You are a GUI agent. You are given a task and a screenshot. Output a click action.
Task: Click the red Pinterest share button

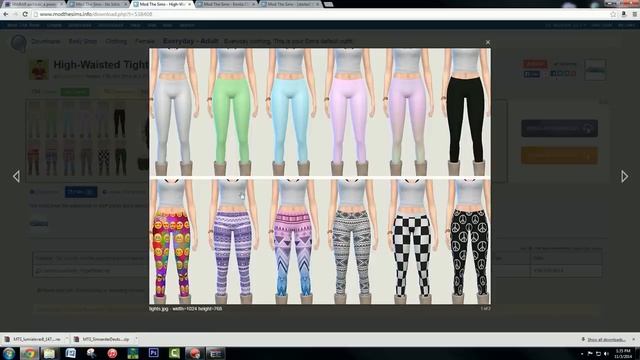pos(535,64)
